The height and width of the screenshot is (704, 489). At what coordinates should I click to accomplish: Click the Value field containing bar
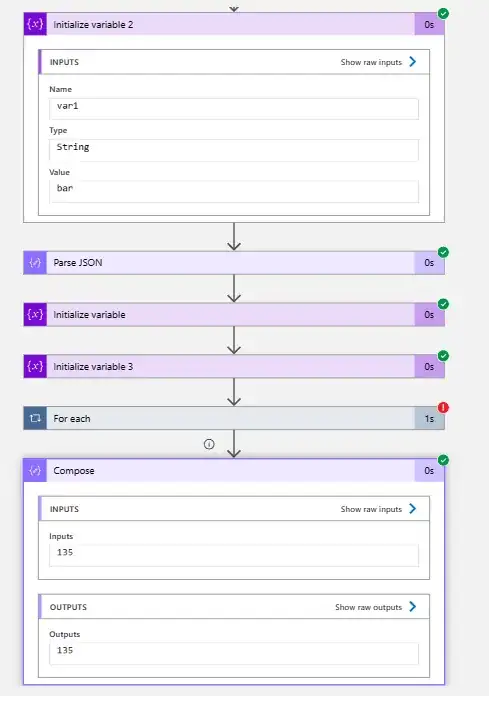[x=234, y=191]
